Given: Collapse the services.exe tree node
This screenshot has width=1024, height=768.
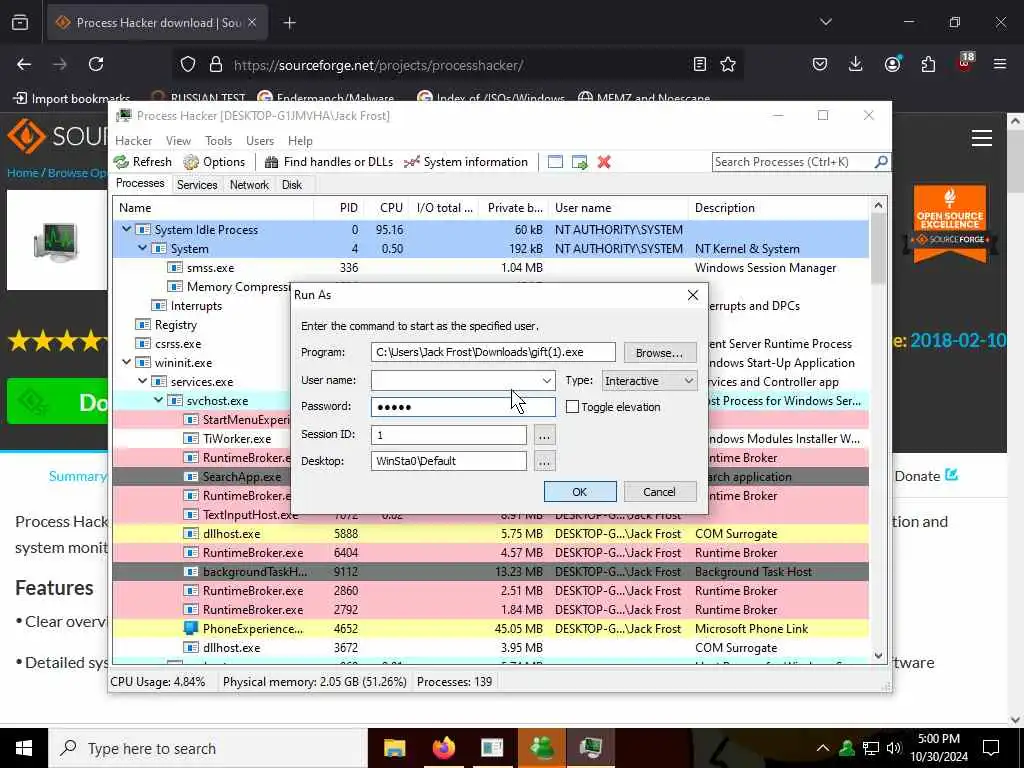Looking at the screenshot, I should tap(142, 381).
